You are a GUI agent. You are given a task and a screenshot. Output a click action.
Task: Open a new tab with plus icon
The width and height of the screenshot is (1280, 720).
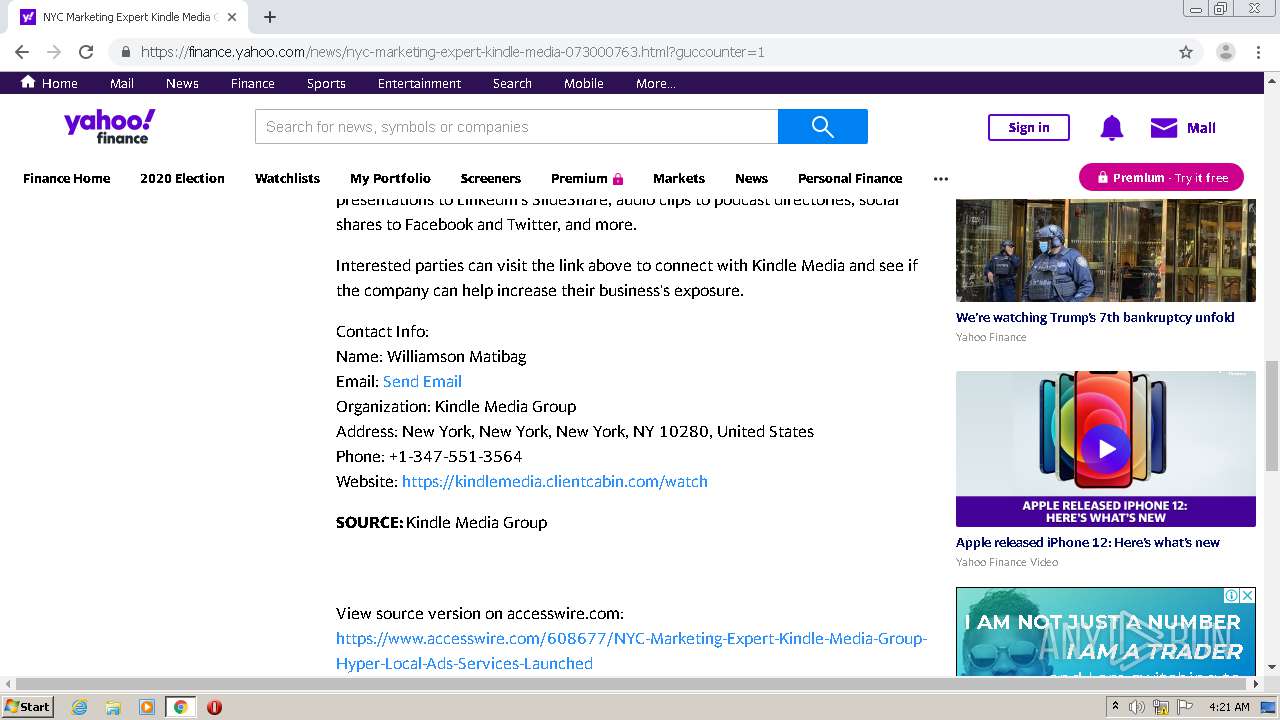pyautogui.click(x=270, y=17)
